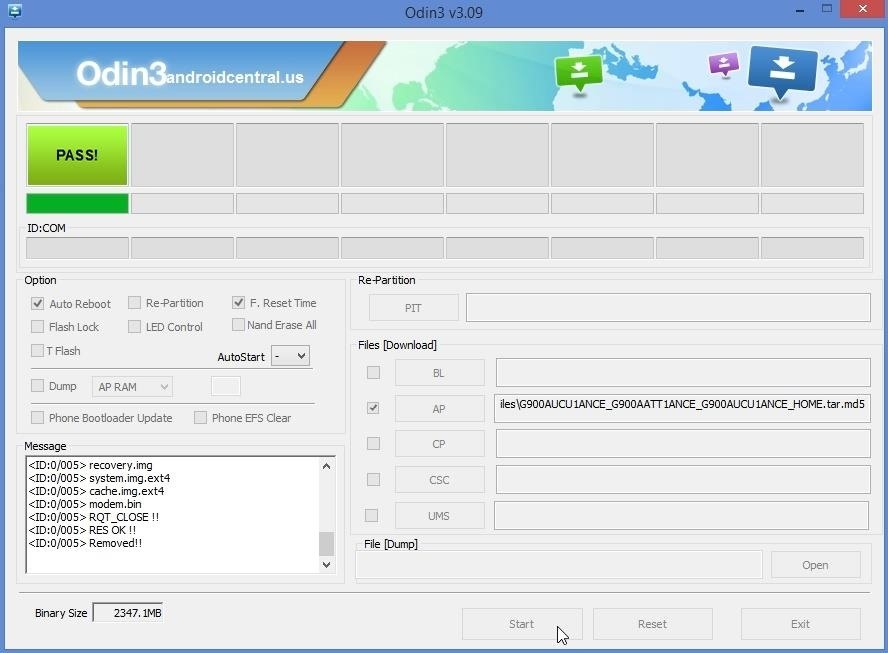The width and height of the screenshot is (888, 653).
Task: Click the CSC file button
Action: click(x=439, y=480)
